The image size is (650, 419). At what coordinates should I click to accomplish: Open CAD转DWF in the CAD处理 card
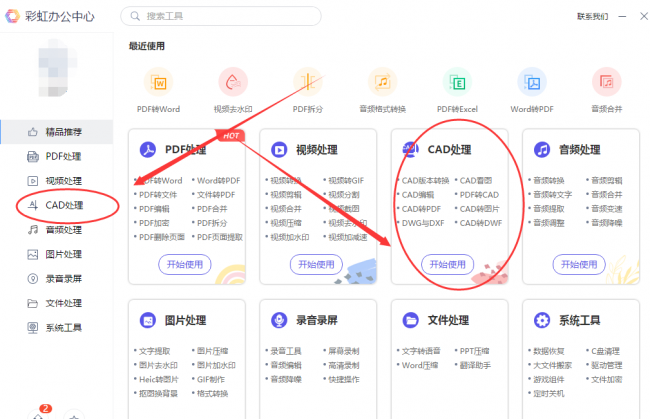click(x=481, y=223)
